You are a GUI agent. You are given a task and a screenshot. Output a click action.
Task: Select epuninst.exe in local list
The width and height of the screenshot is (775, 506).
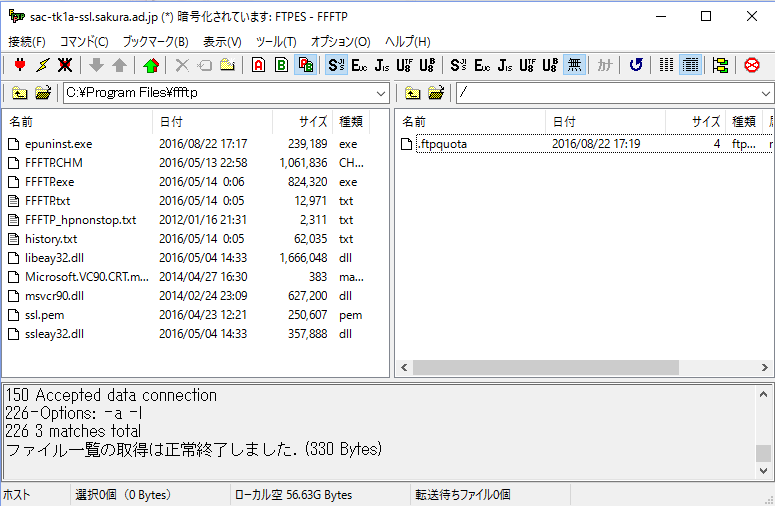tap(58, 144)
